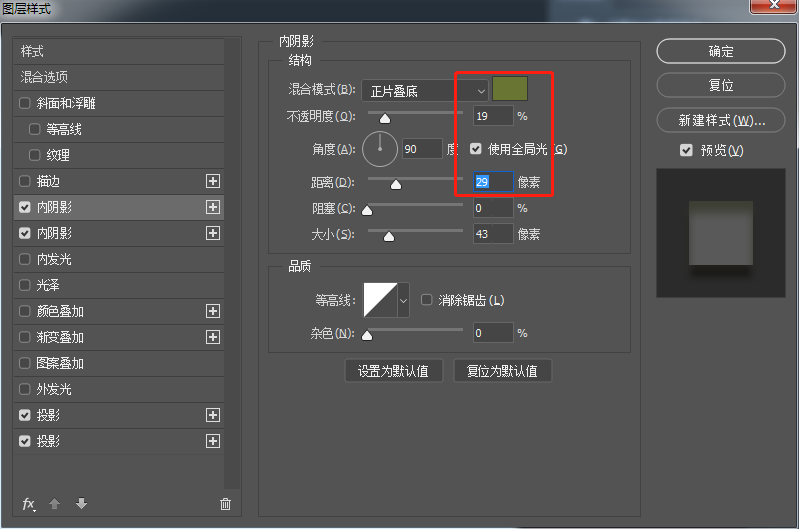Enable 斜面和浮雕 checkbox
Viewport: 799px width, 529px height.
click(x=24, y=103)
